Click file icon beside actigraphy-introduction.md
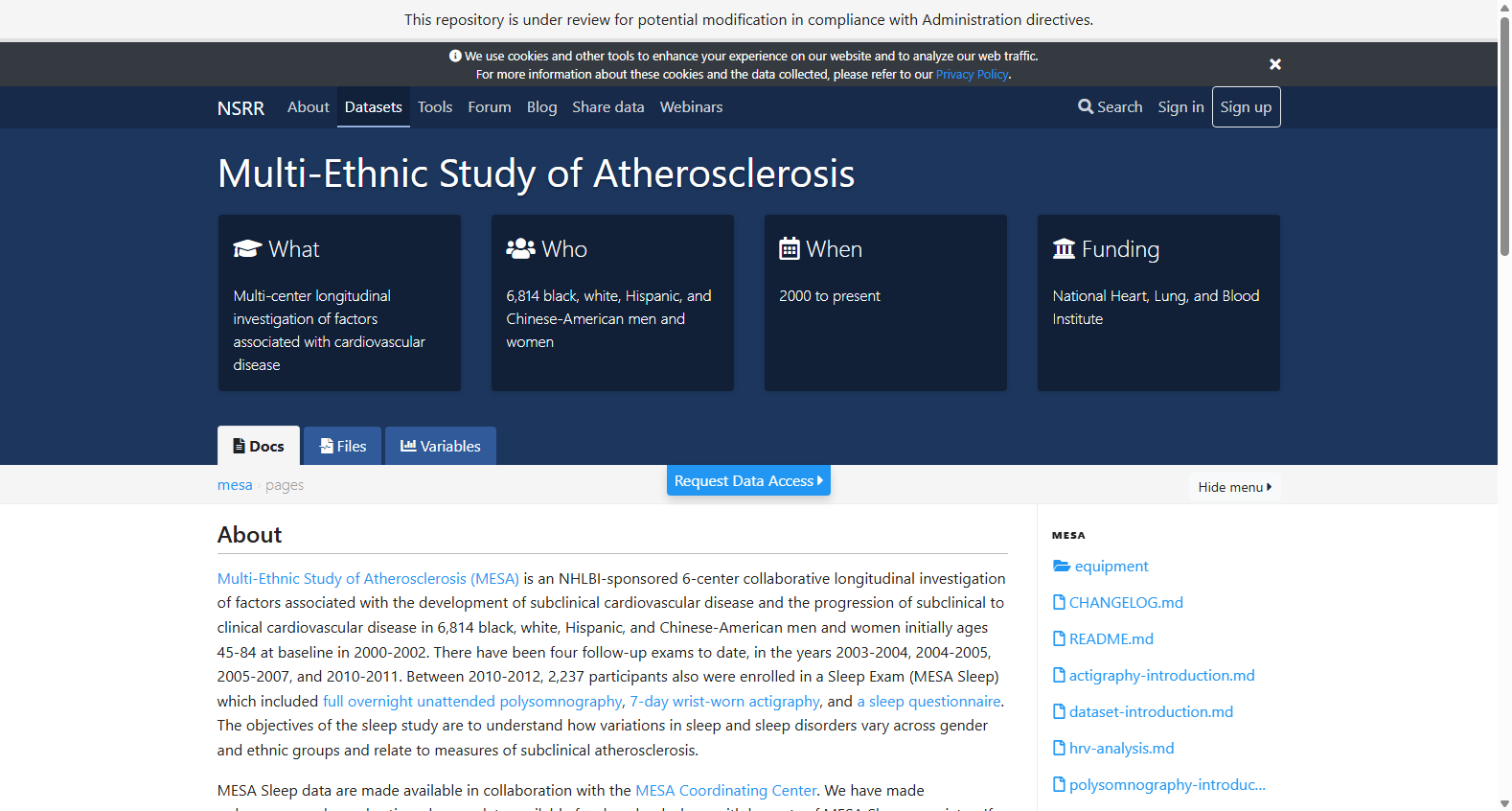Viewport: 1512px width, 811px height. [x=1059, y=675]
